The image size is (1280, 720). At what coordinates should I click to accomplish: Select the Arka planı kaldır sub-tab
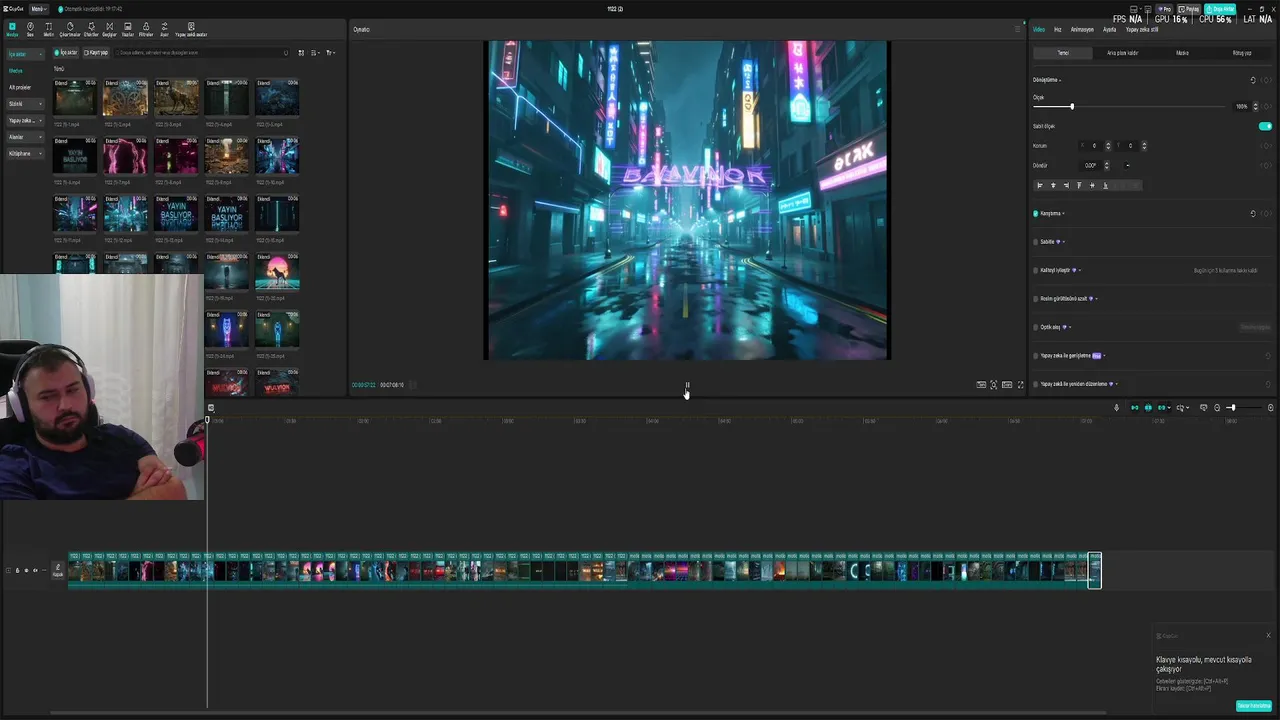point(1122,53)
